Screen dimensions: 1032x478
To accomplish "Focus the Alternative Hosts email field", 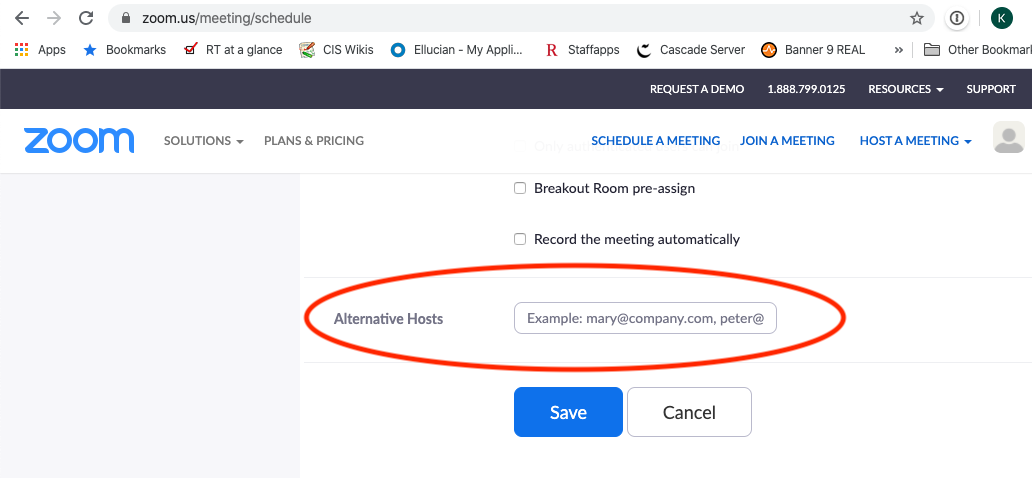I will pyautogui.click(x=645, y=318).
